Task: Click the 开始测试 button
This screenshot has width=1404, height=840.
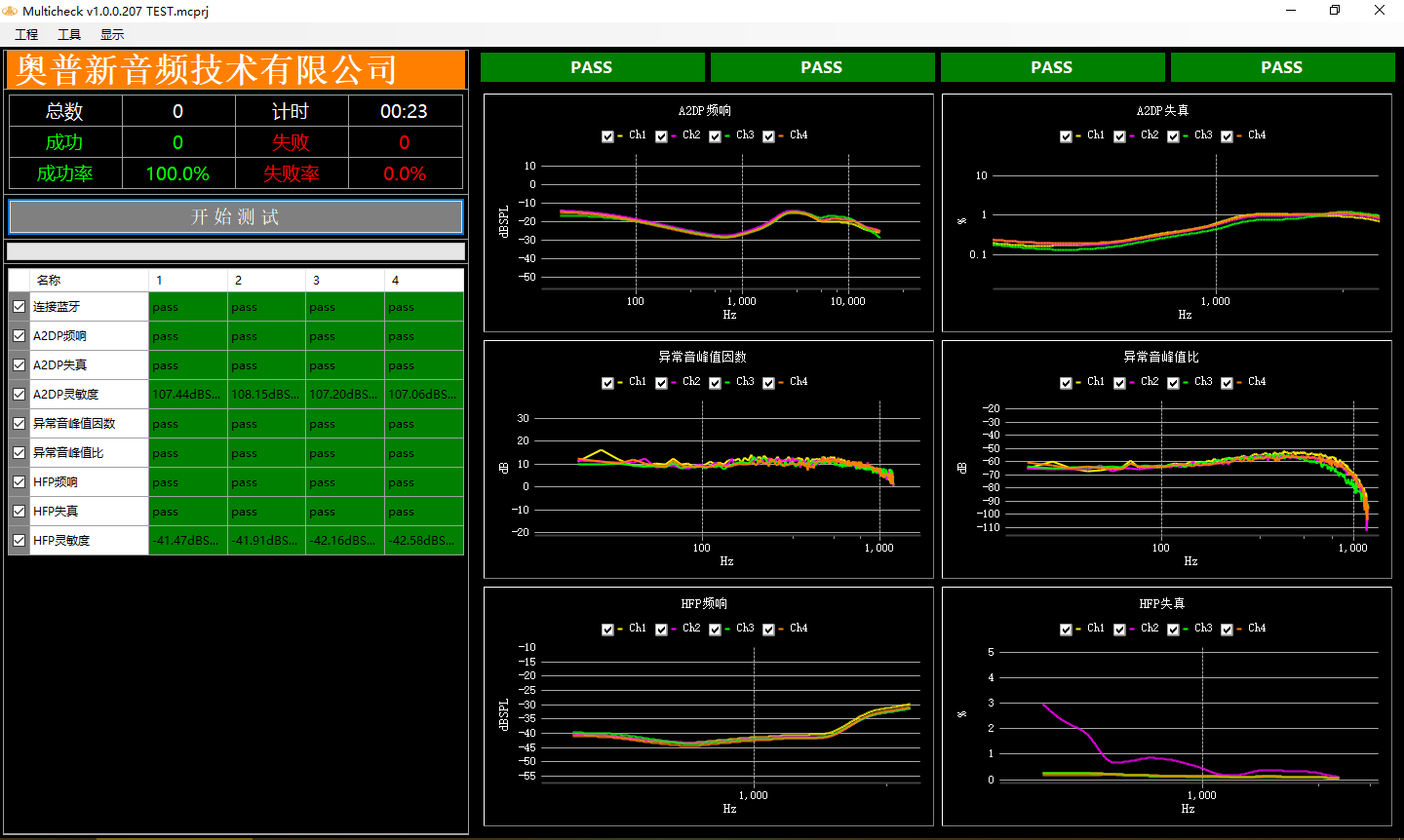Action: [x=235, y=216]
